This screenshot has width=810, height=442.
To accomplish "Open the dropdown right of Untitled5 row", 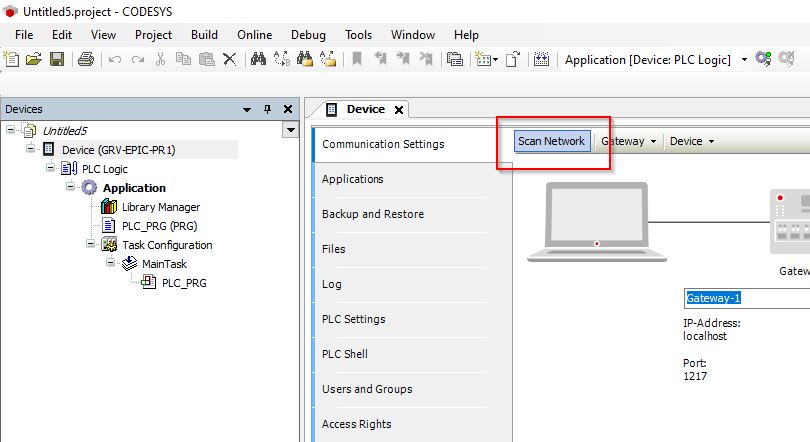I will click(x=291, y=130).
